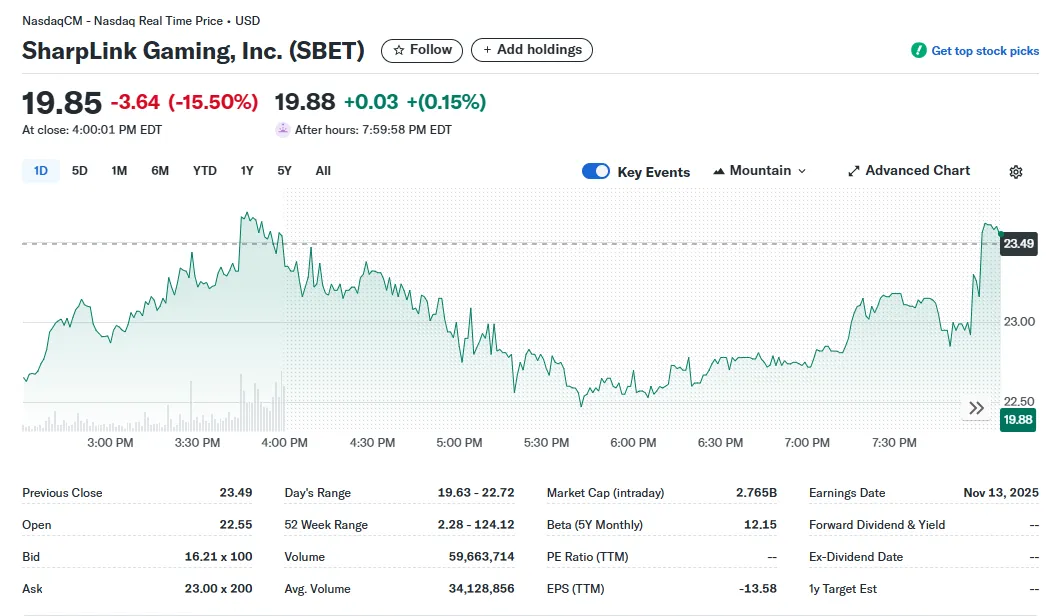Image resolution: width=1053 pixels, height=616 pixels.
Task: Click the green 19.88 current price tag
Action: click(1018, 420)
